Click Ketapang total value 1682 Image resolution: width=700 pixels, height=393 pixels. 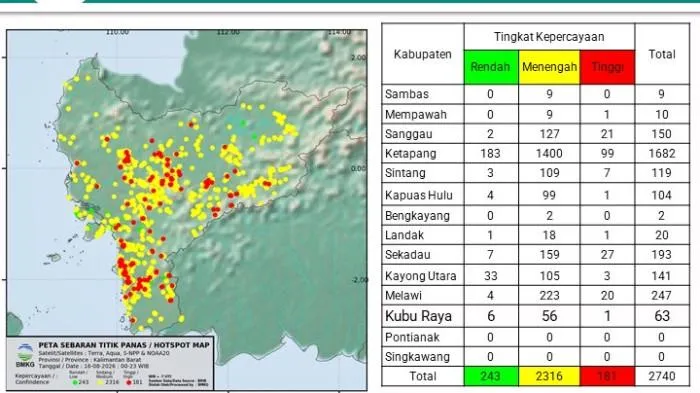point(662,154)
